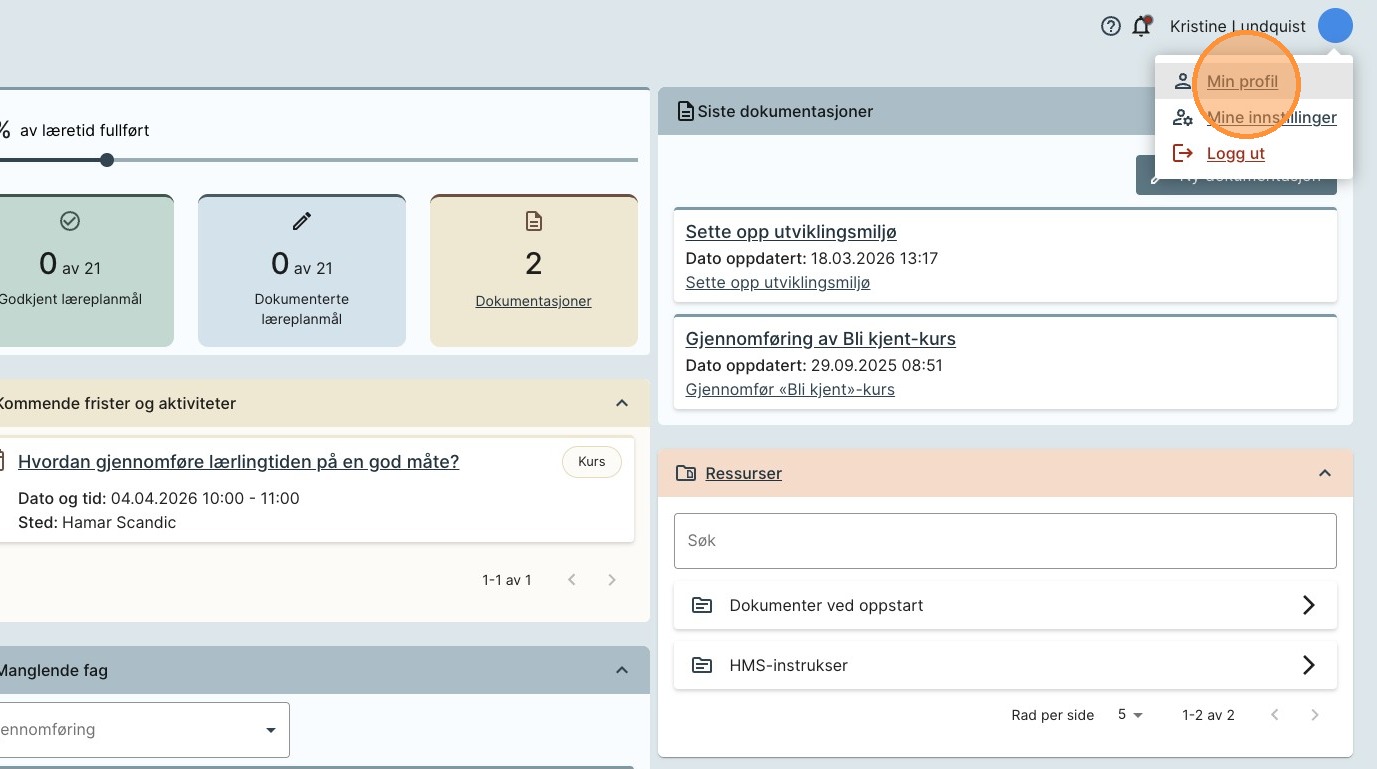Image resolution: width=1377 pixels, height=769 pixels.
Task: Open the Gjennomfør «Bli kjent»-kurs link
Action: (x=790, y=389)
